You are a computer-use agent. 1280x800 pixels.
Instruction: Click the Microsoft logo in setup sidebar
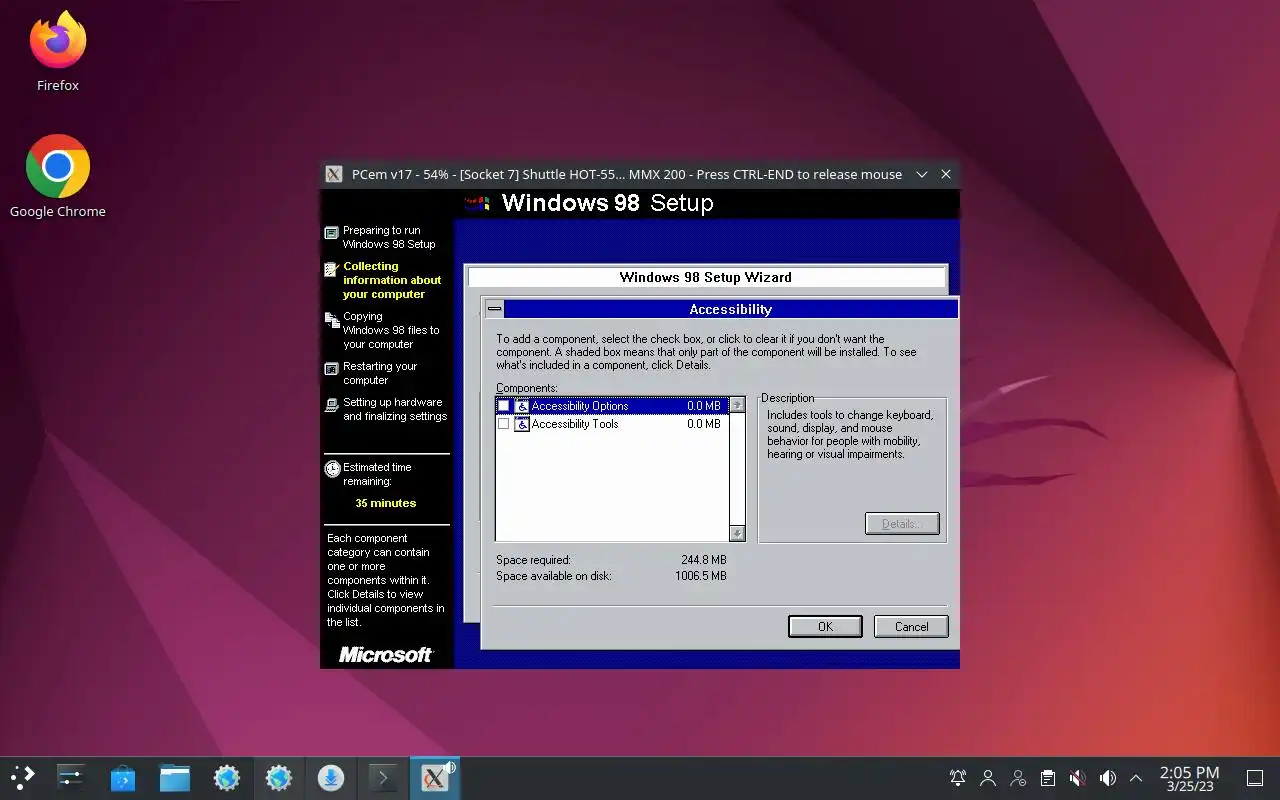click(386, 654)
